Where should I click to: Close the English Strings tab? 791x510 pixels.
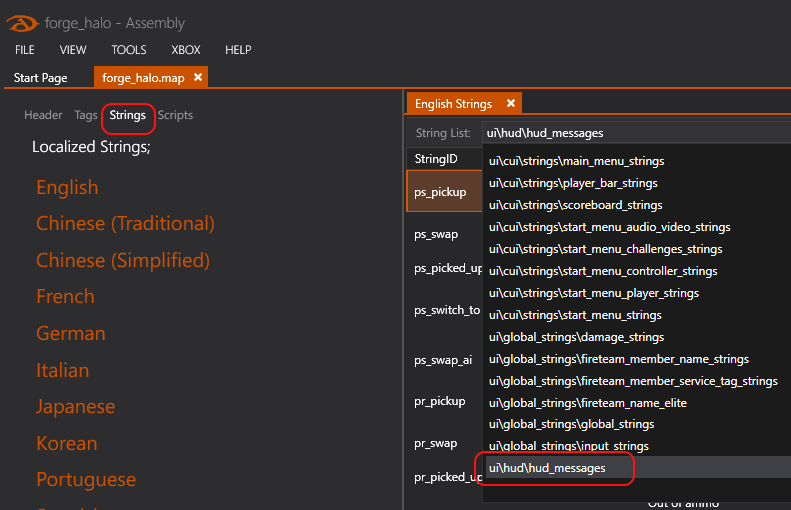[x=510, y=103]
